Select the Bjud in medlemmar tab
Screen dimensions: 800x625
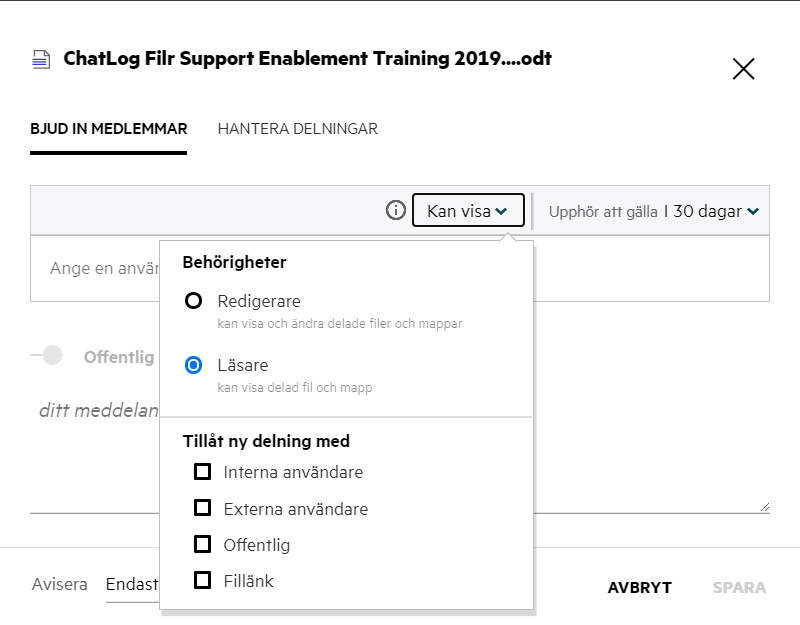[108, 129]
